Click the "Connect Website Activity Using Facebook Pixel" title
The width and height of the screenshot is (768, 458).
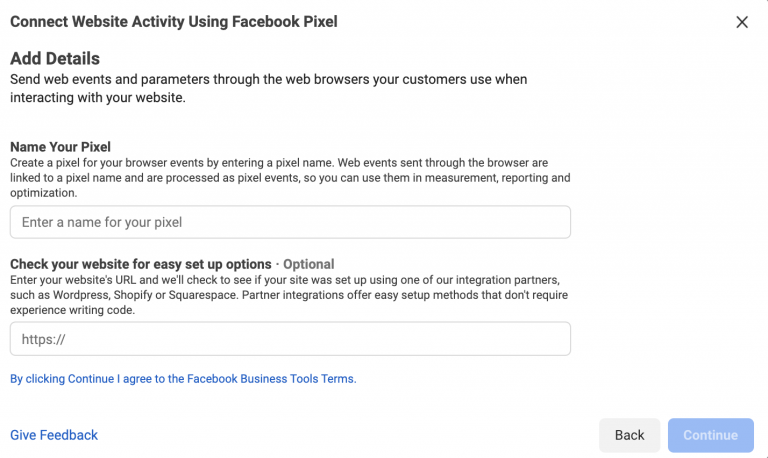[x=171, y=21]
